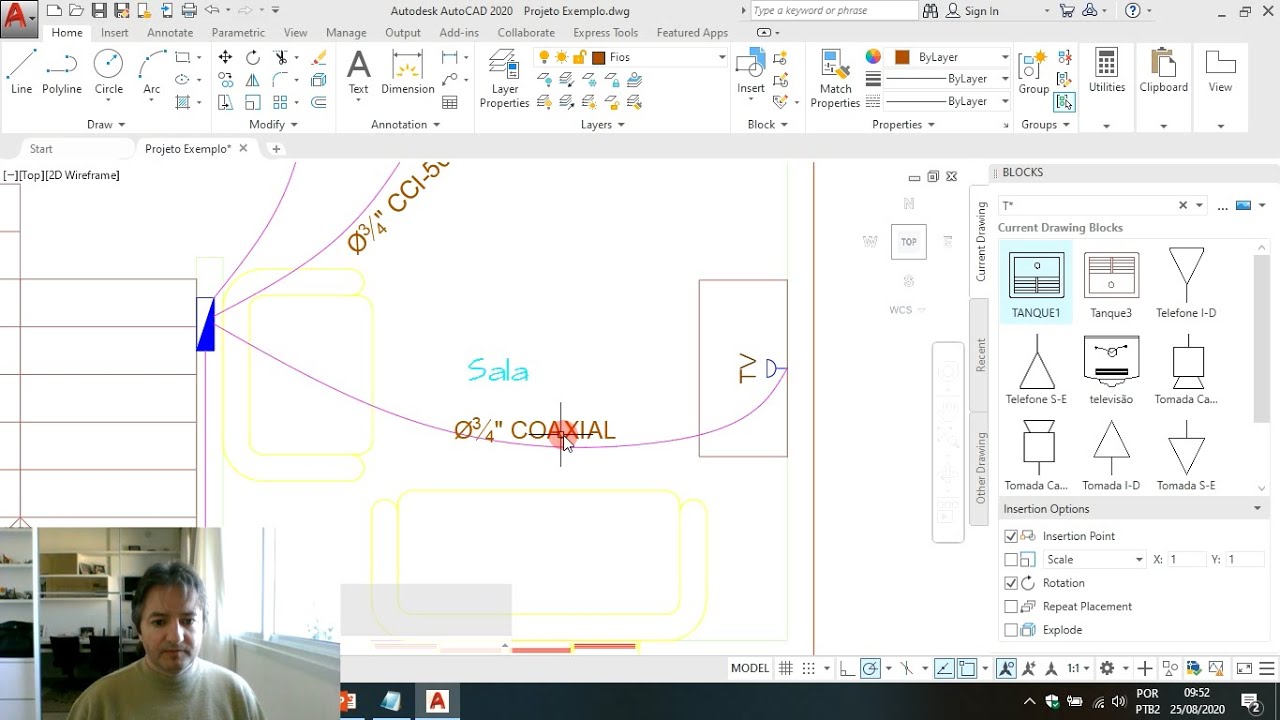Expand the Draw panel flyout

(x=106, y=125)
